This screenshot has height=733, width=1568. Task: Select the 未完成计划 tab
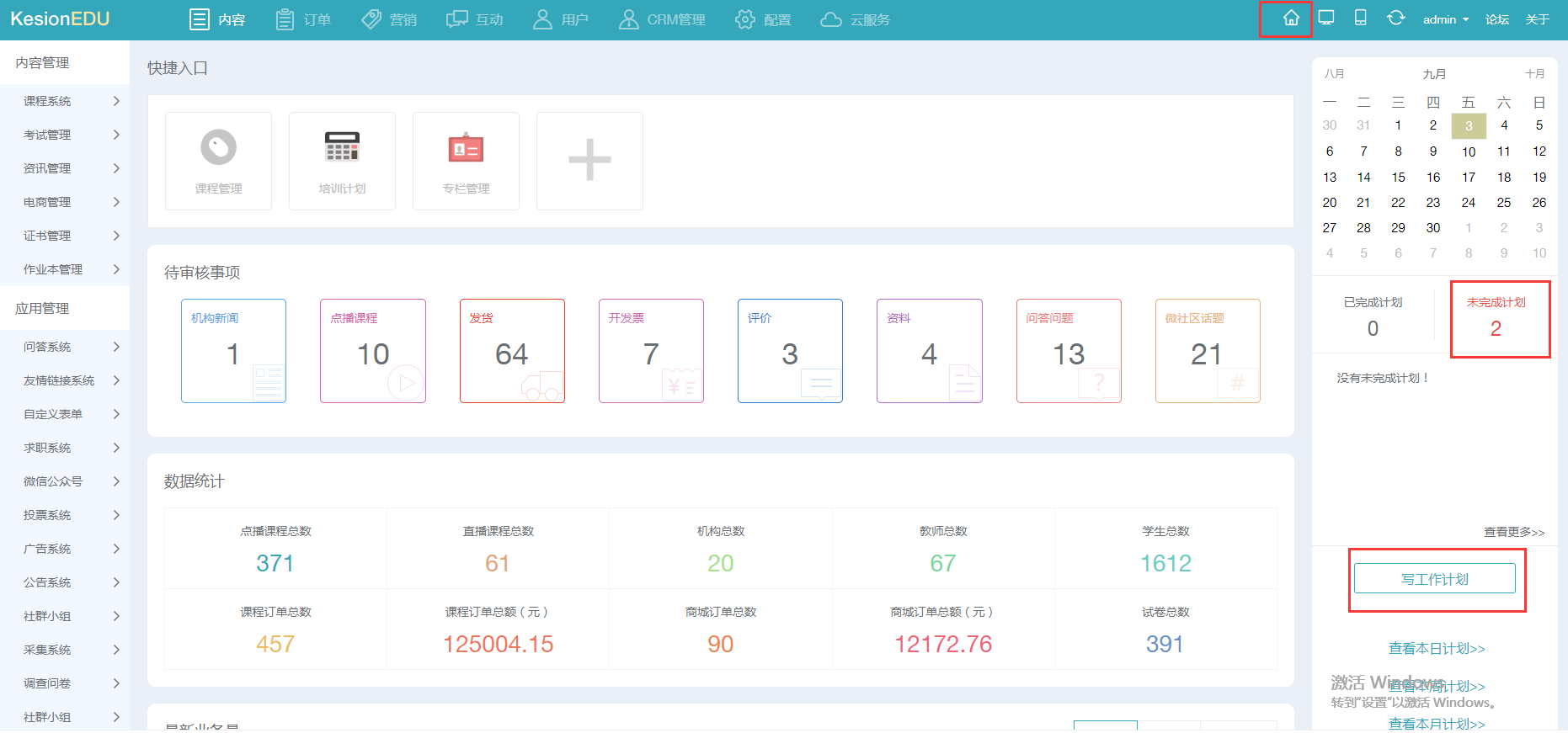pyautogui.click(x=1496, y=317)
